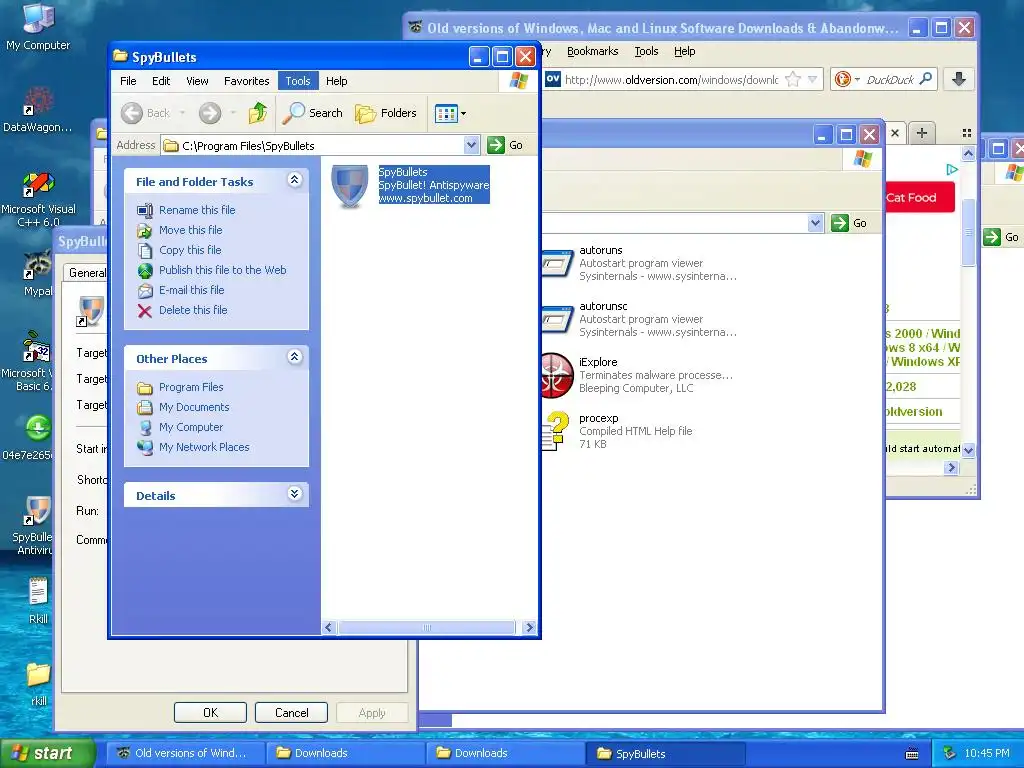Image resolution: width=1024 pixels, height=768 pixels.
Task: Go to My Documents in Other Places
Action: coord(194,407)
